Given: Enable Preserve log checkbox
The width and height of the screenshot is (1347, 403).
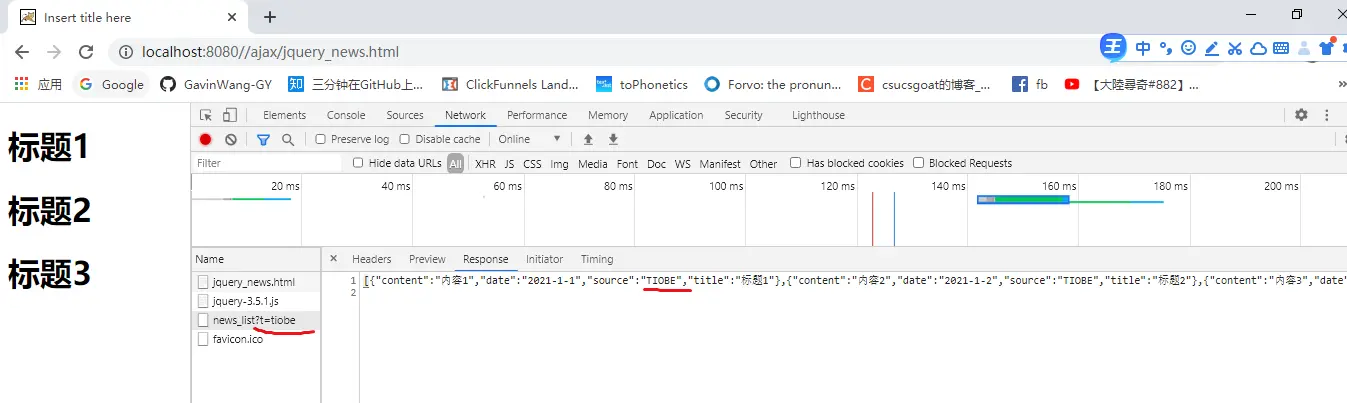Looking at the screenshot, I should coord(321,139).
